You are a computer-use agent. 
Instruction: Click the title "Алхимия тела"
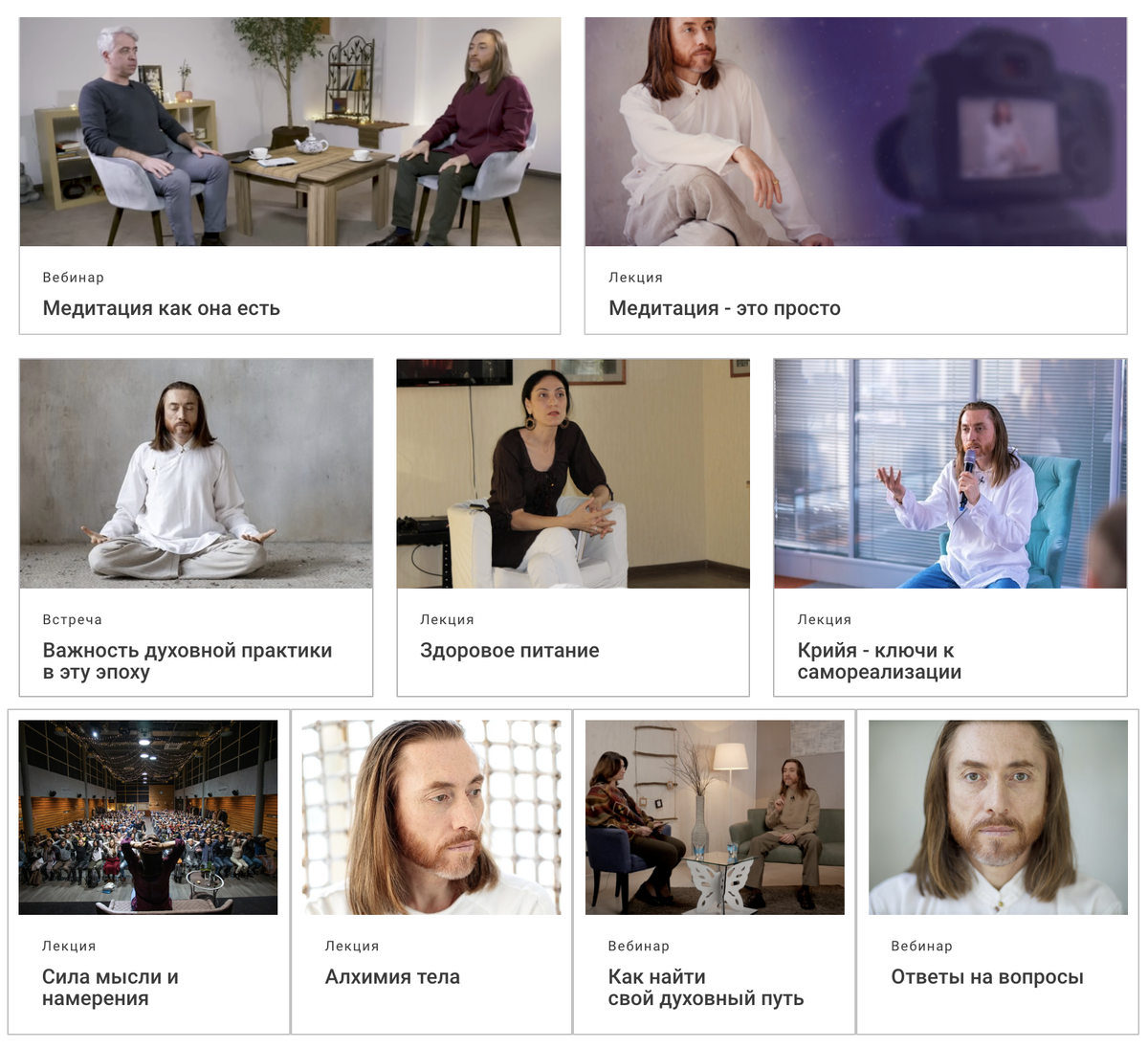point(393,977)
